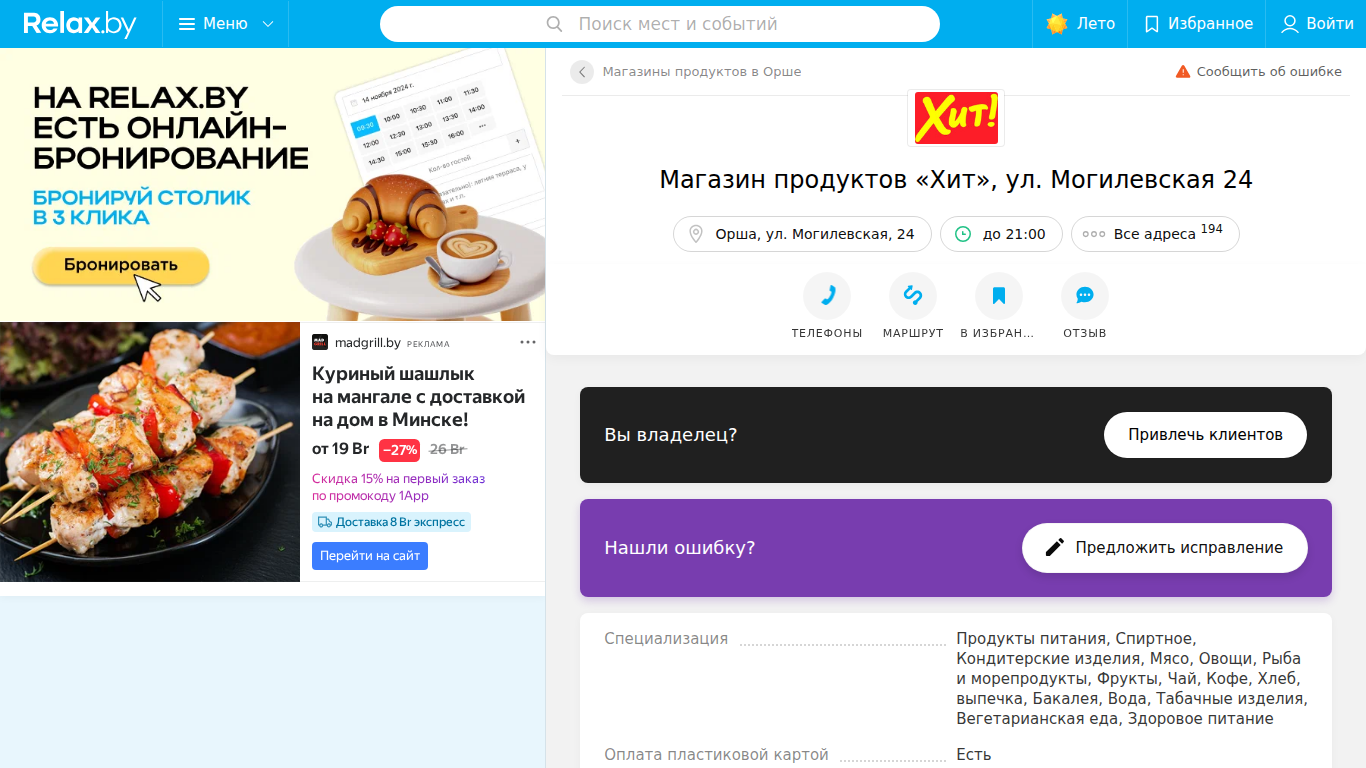Viewport: 1366px width, 768px height.
Task: Click the Специализация label
Action: [x=666, y=639]
